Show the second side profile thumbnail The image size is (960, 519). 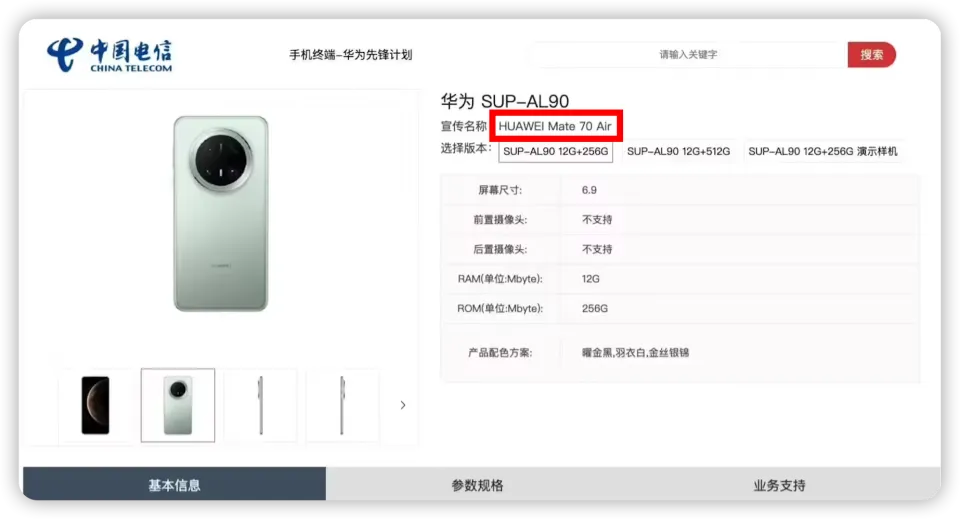(x=342, y=405)
